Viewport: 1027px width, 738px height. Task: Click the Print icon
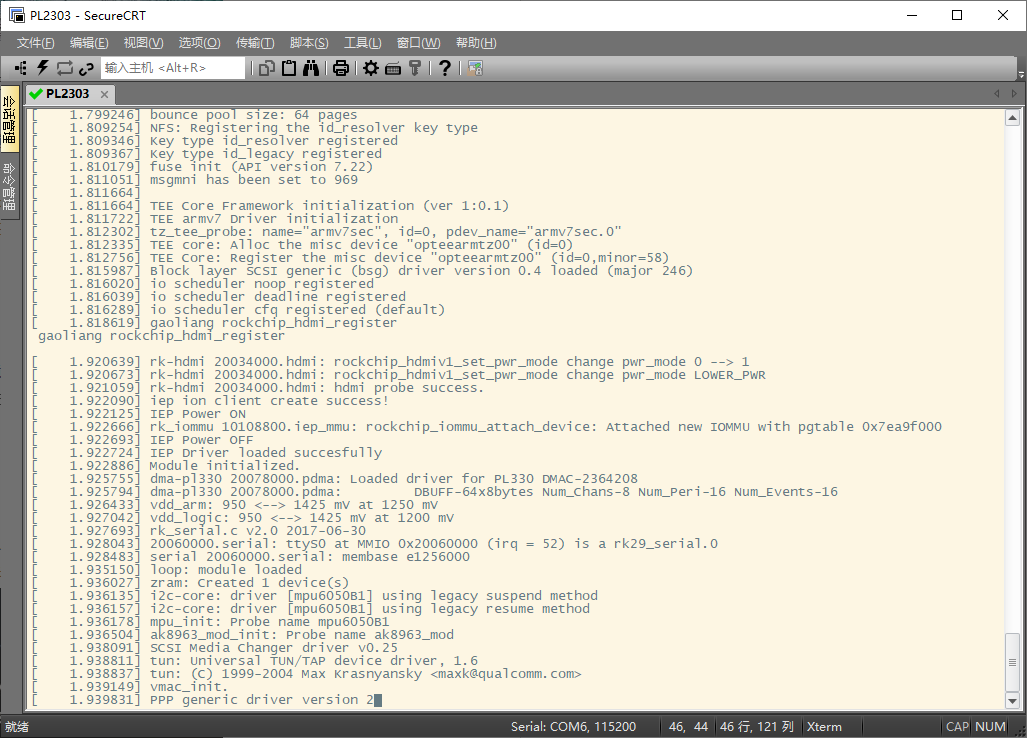tap(341, 68)
